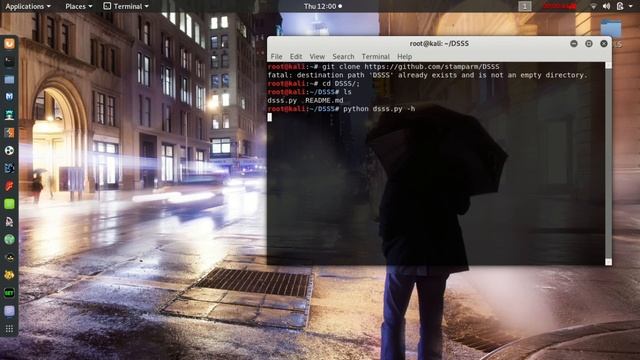Open the Help menu in terminal

(404, 56)
